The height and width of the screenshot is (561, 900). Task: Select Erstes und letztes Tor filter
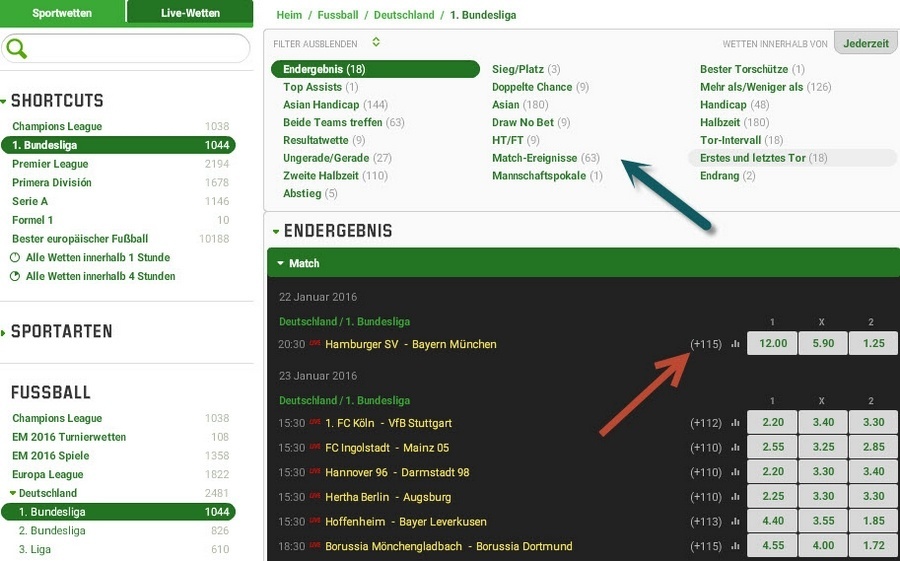coord(792,158)
